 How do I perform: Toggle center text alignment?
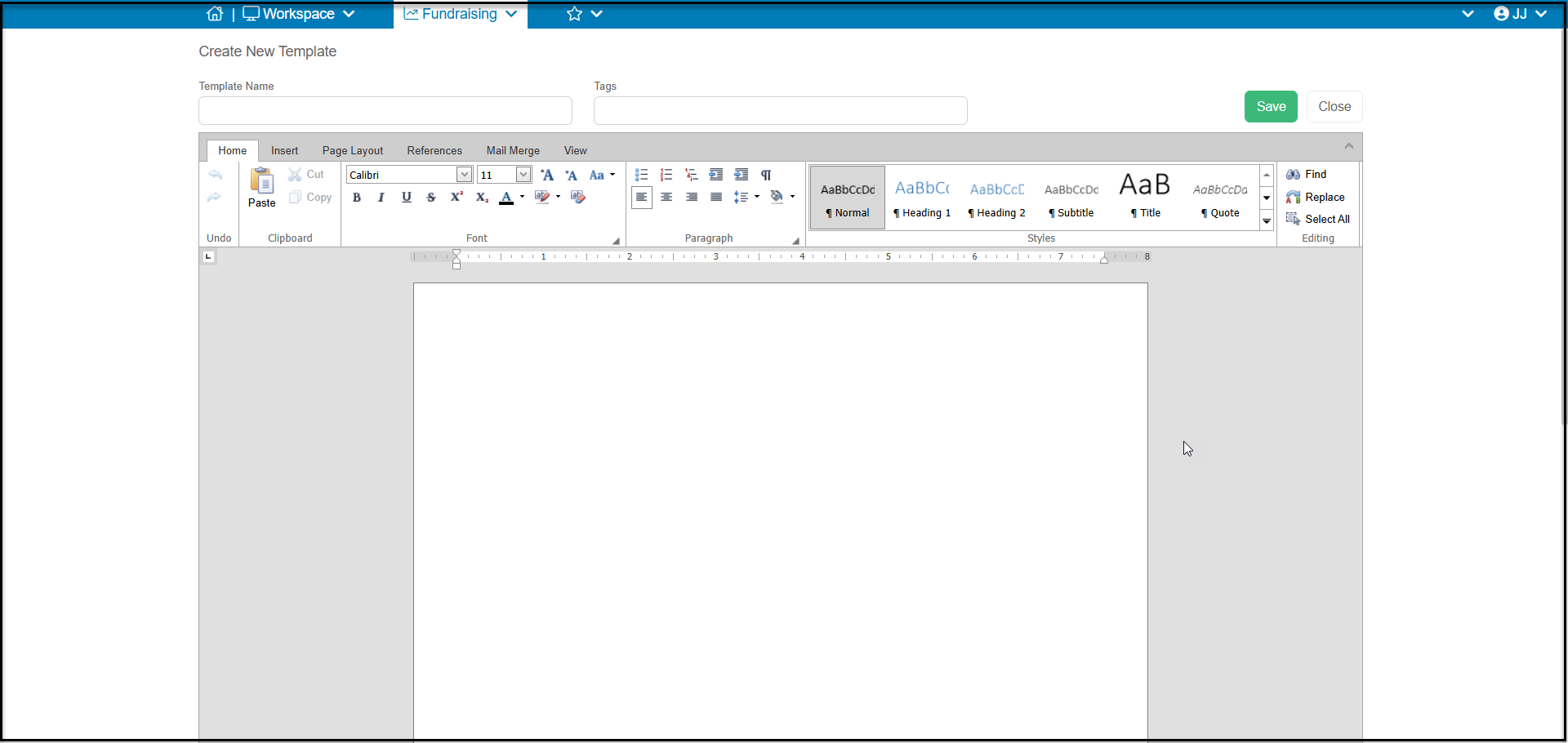pyautogui.click(x=666, y=197)
